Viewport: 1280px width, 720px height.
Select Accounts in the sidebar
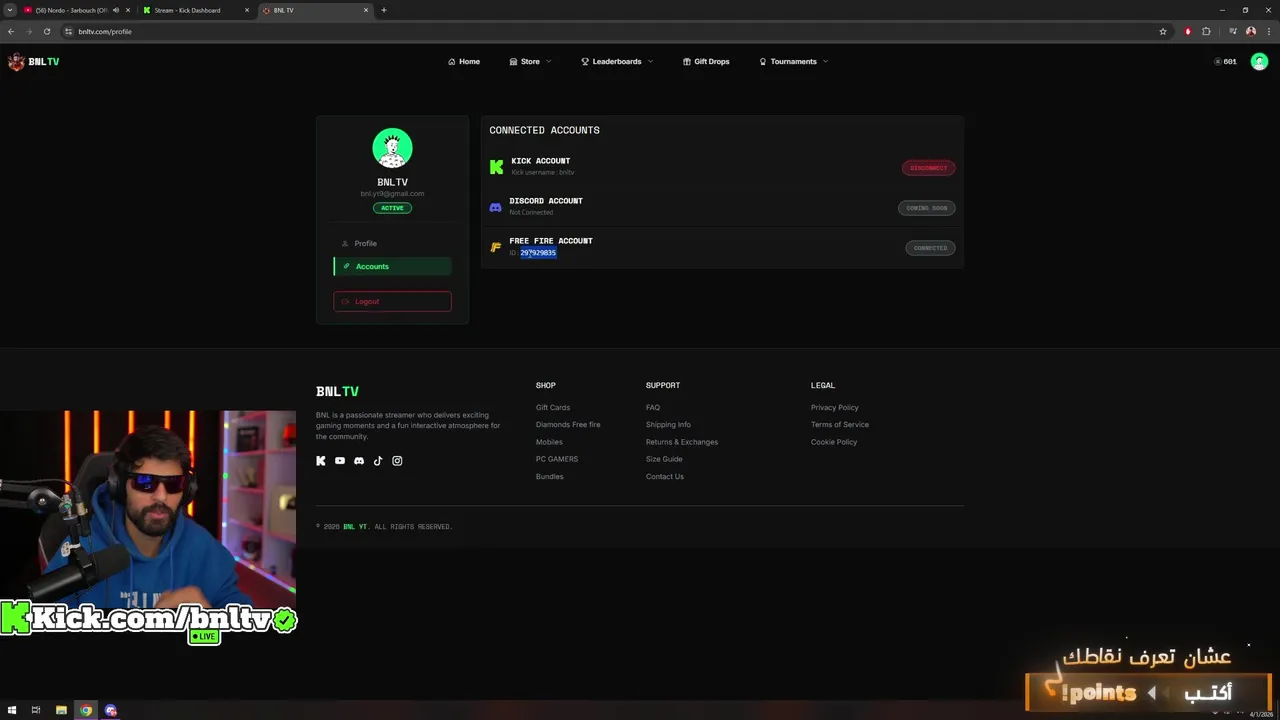(392, 266)
